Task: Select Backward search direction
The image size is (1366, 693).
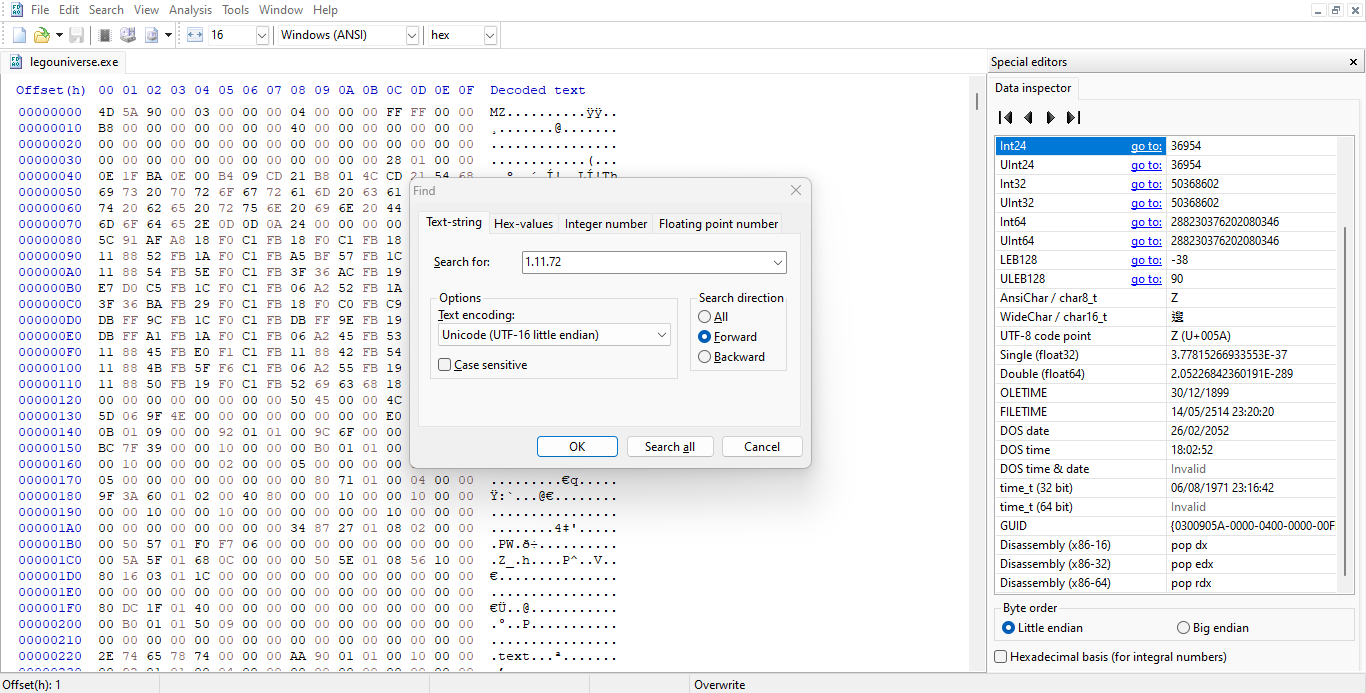Action: click(732, 357)
